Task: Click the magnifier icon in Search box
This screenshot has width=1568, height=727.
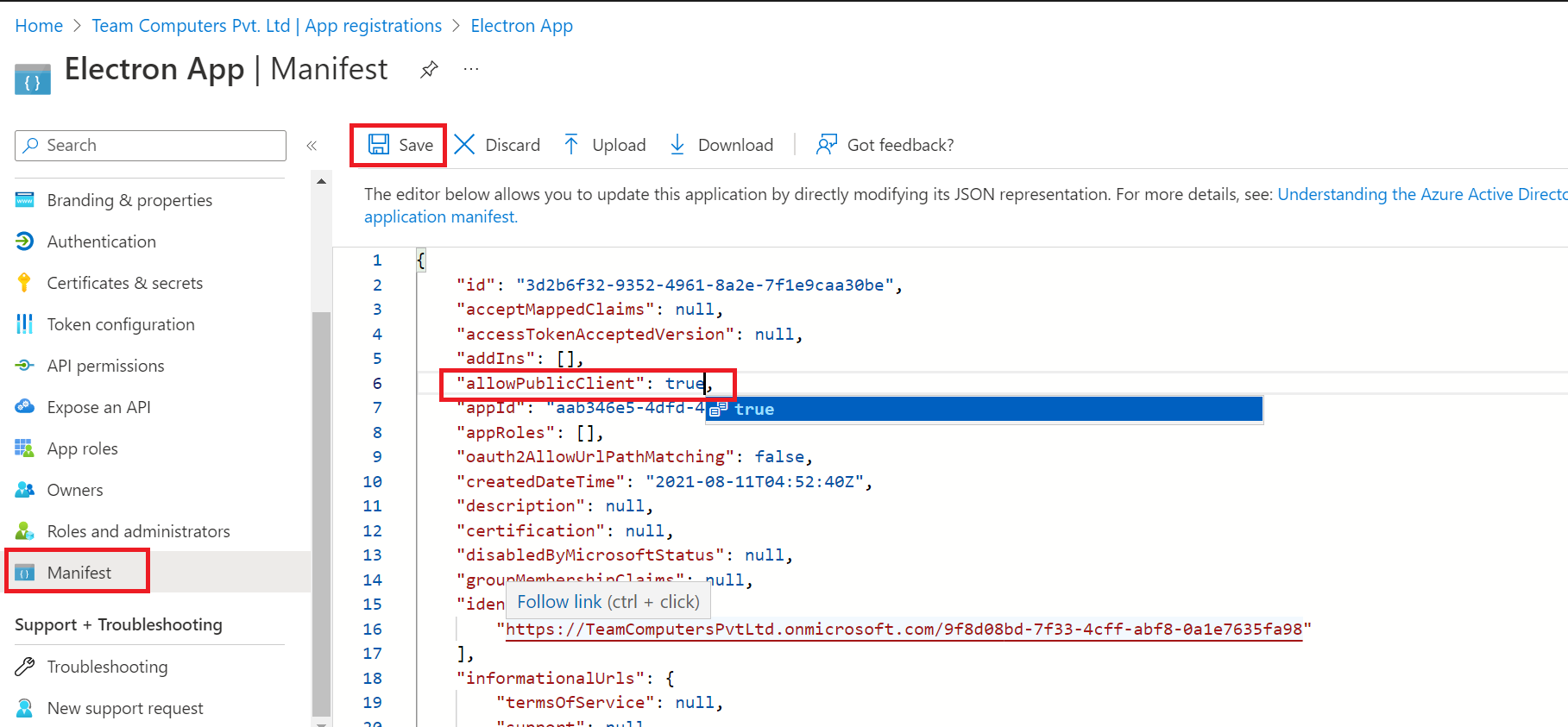Action: pos(31,145)
